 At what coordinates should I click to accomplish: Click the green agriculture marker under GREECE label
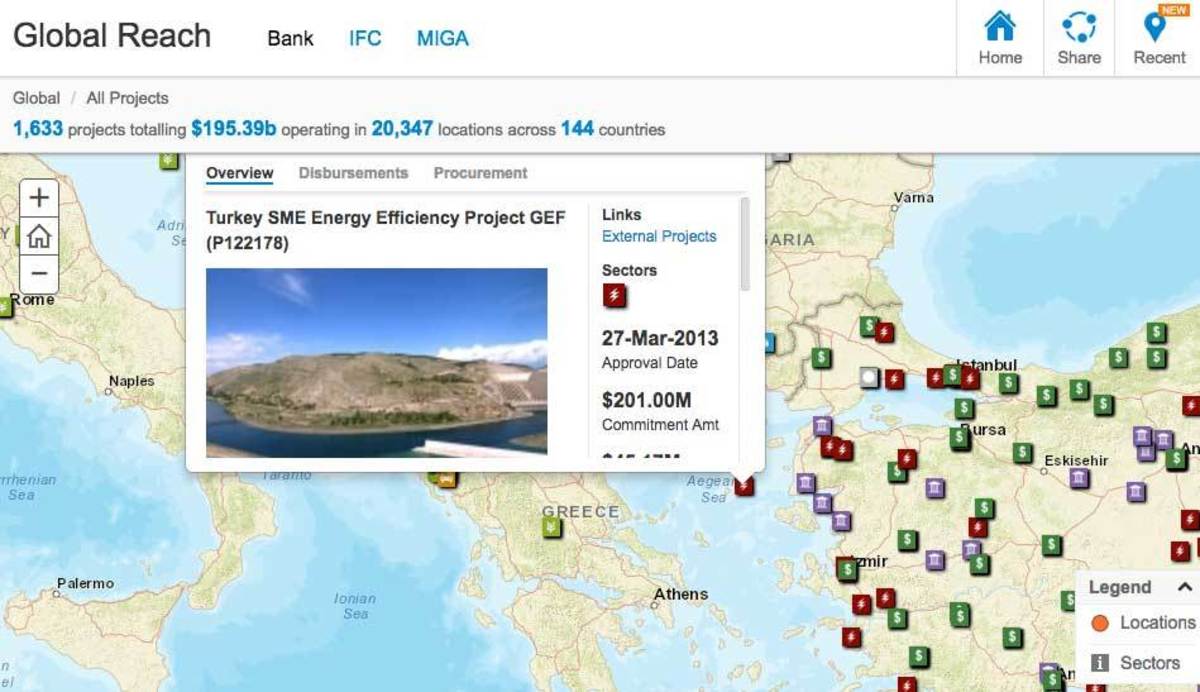tap(551, 527)
